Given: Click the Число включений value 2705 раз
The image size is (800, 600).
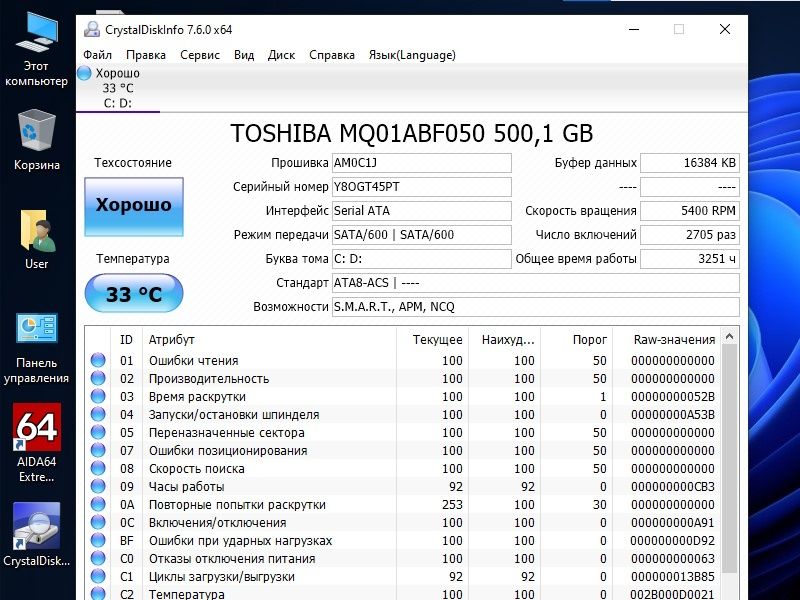Looking at the screenshot, I should pyautogui.click(x=690, y=235).
